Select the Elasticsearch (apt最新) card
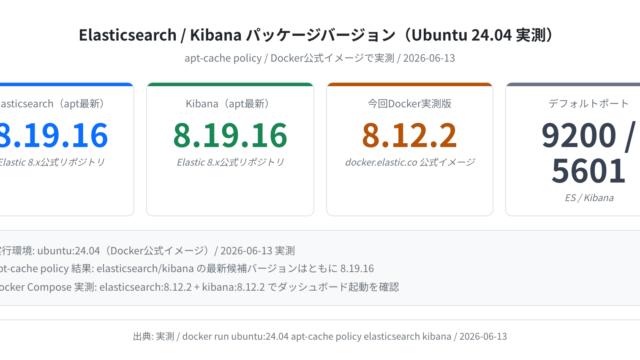 coord(67,149)
